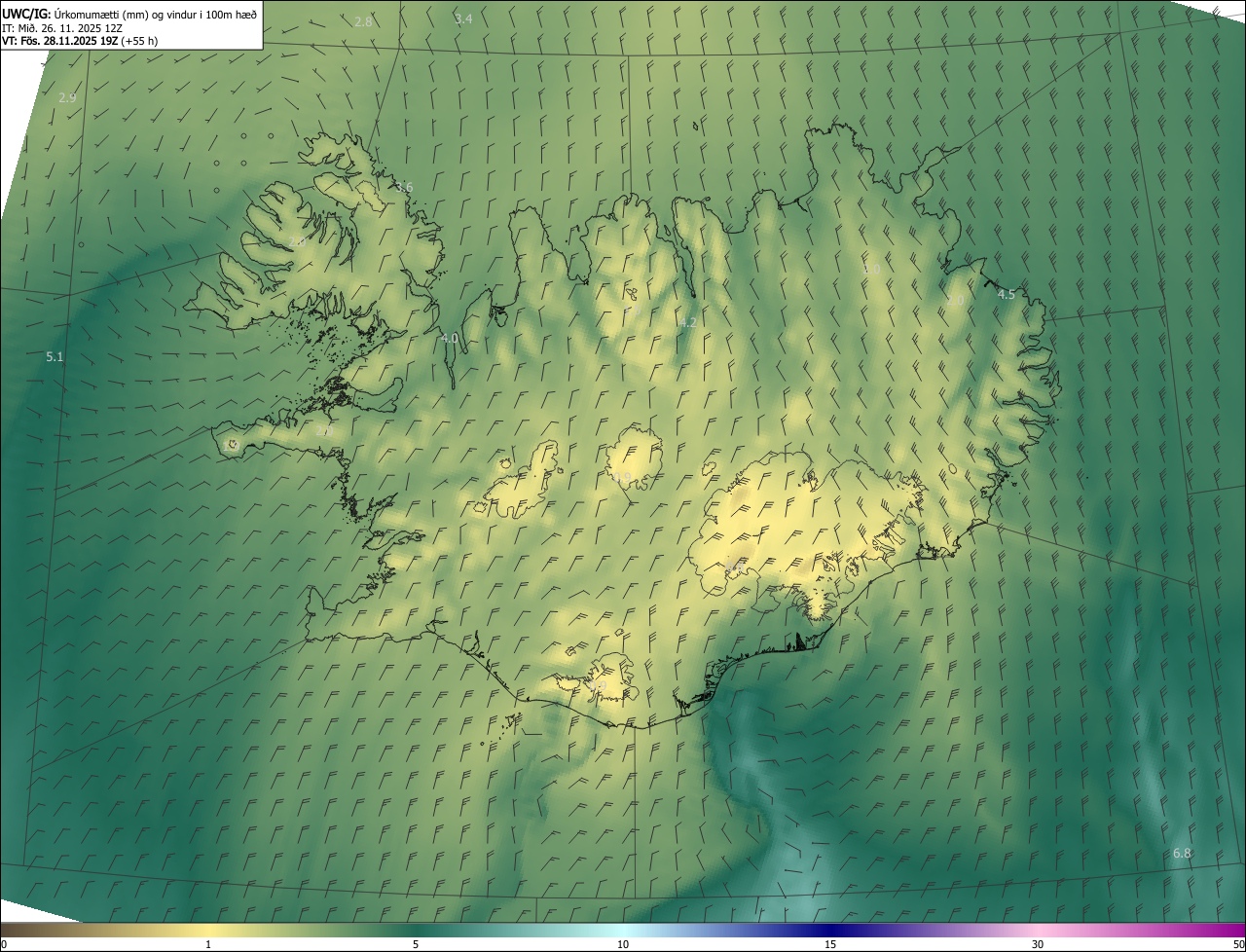The image size is (1246, 952).
Task: Click the 4.2 value label
Action: pos(688,322)
